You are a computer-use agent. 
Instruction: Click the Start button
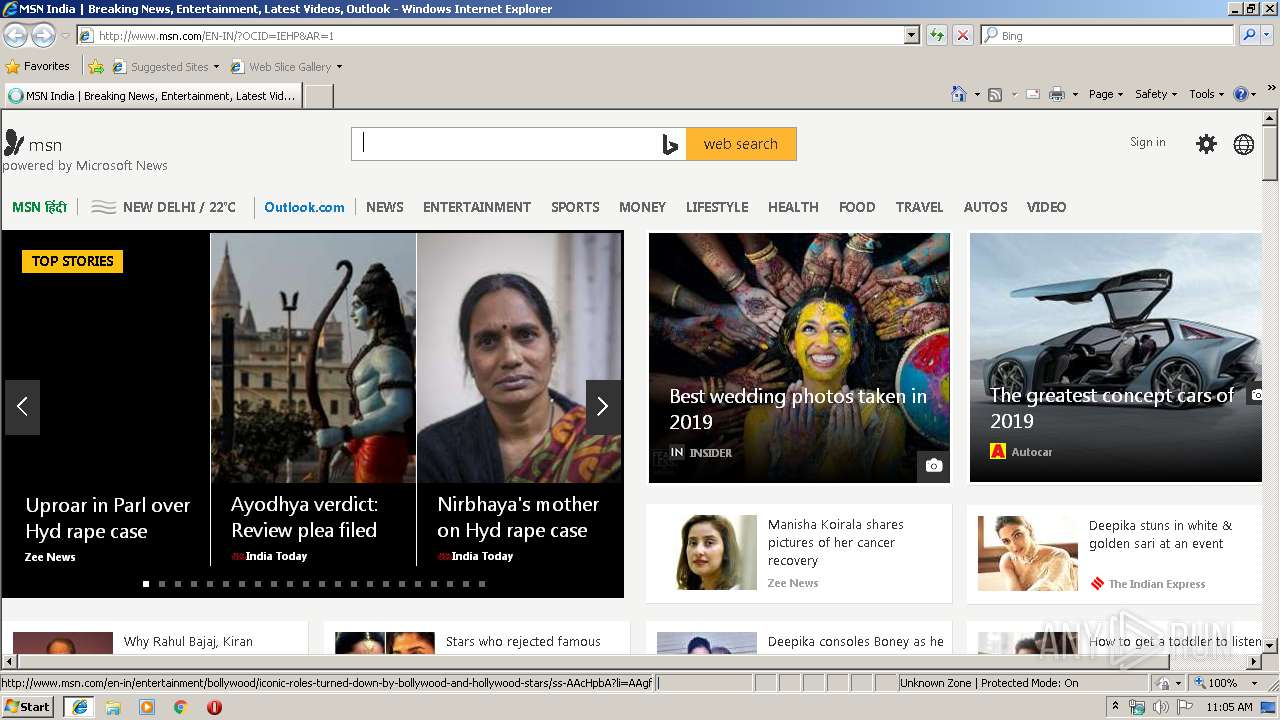pyautogui.click(x=28, y=707)
